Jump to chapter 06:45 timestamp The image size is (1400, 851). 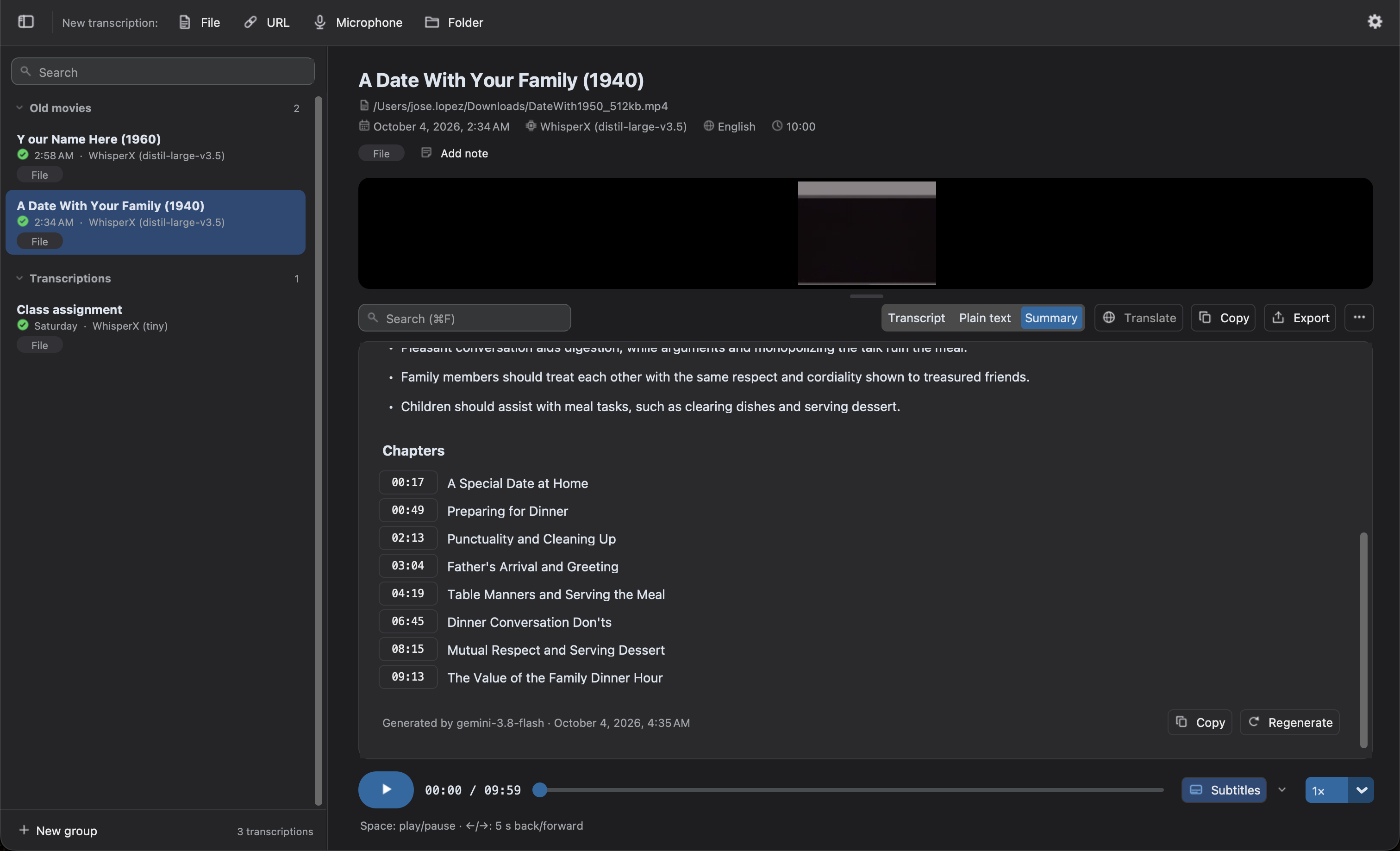pos(408,621)
